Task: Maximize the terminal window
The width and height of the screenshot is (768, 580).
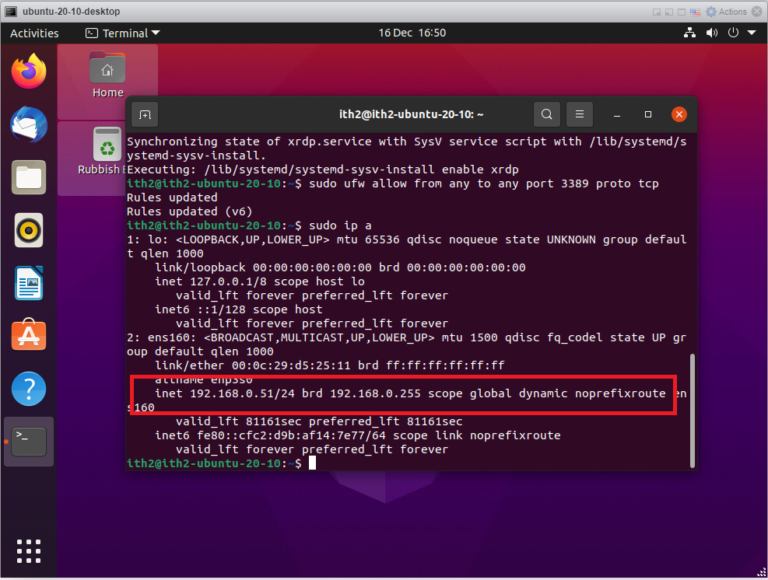Action: 648,115
